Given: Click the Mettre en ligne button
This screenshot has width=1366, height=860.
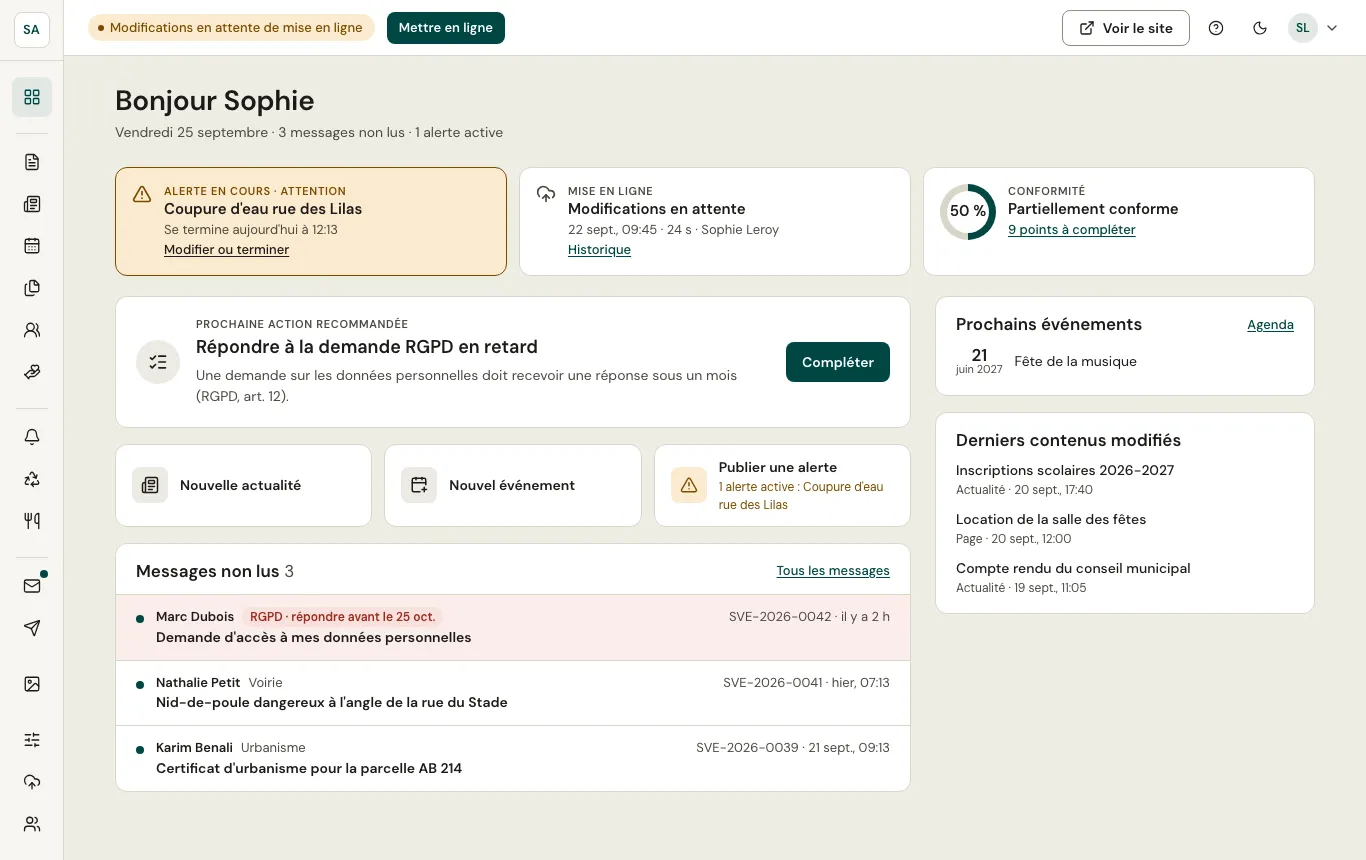Looking at the screenshot, I should click(x=446, y=28).
